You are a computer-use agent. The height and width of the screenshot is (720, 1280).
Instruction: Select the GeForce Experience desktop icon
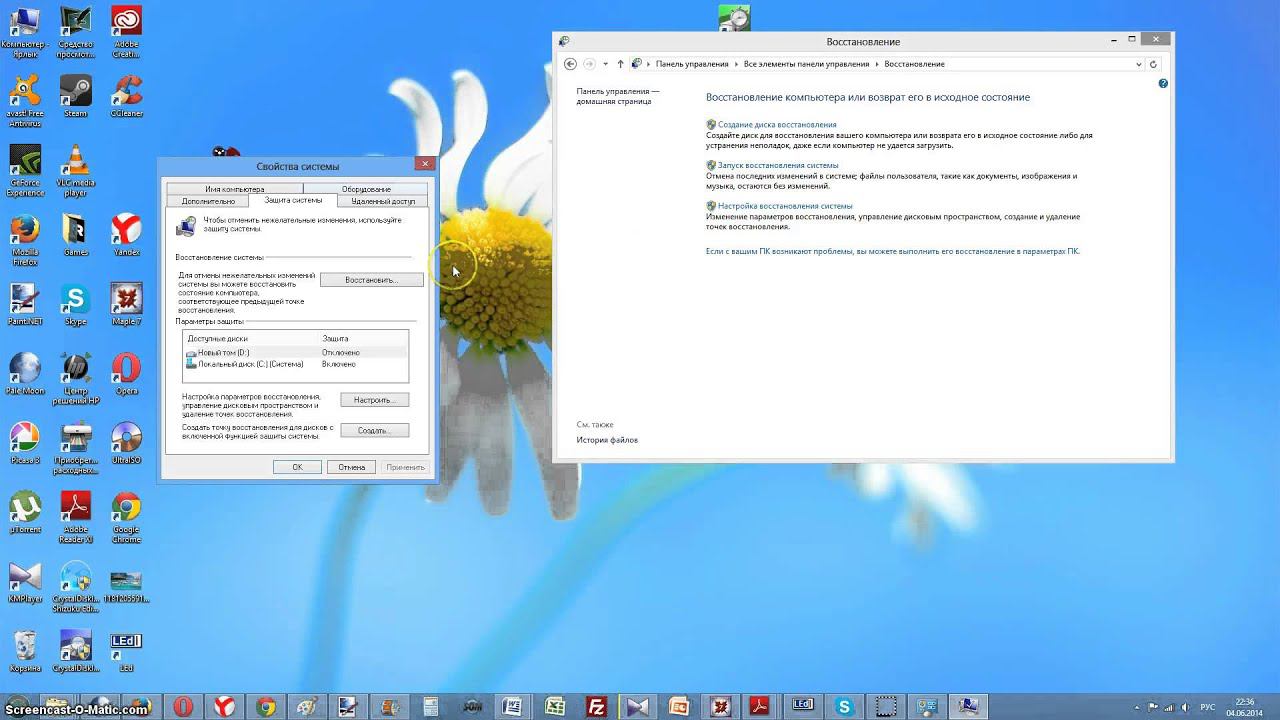click(25, 171)
